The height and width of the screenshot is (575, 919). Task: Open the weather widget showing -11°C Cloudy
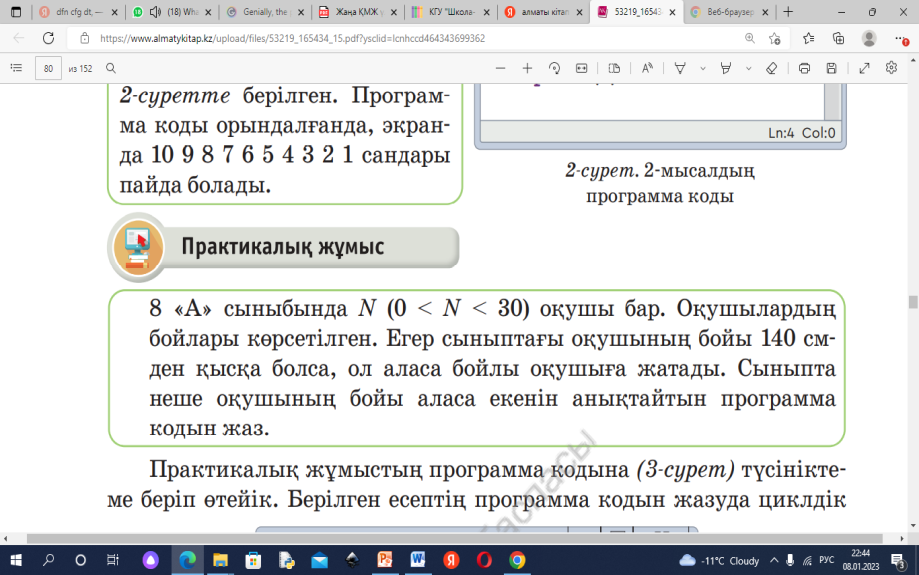pyautogui.click(x=719, y=560)
